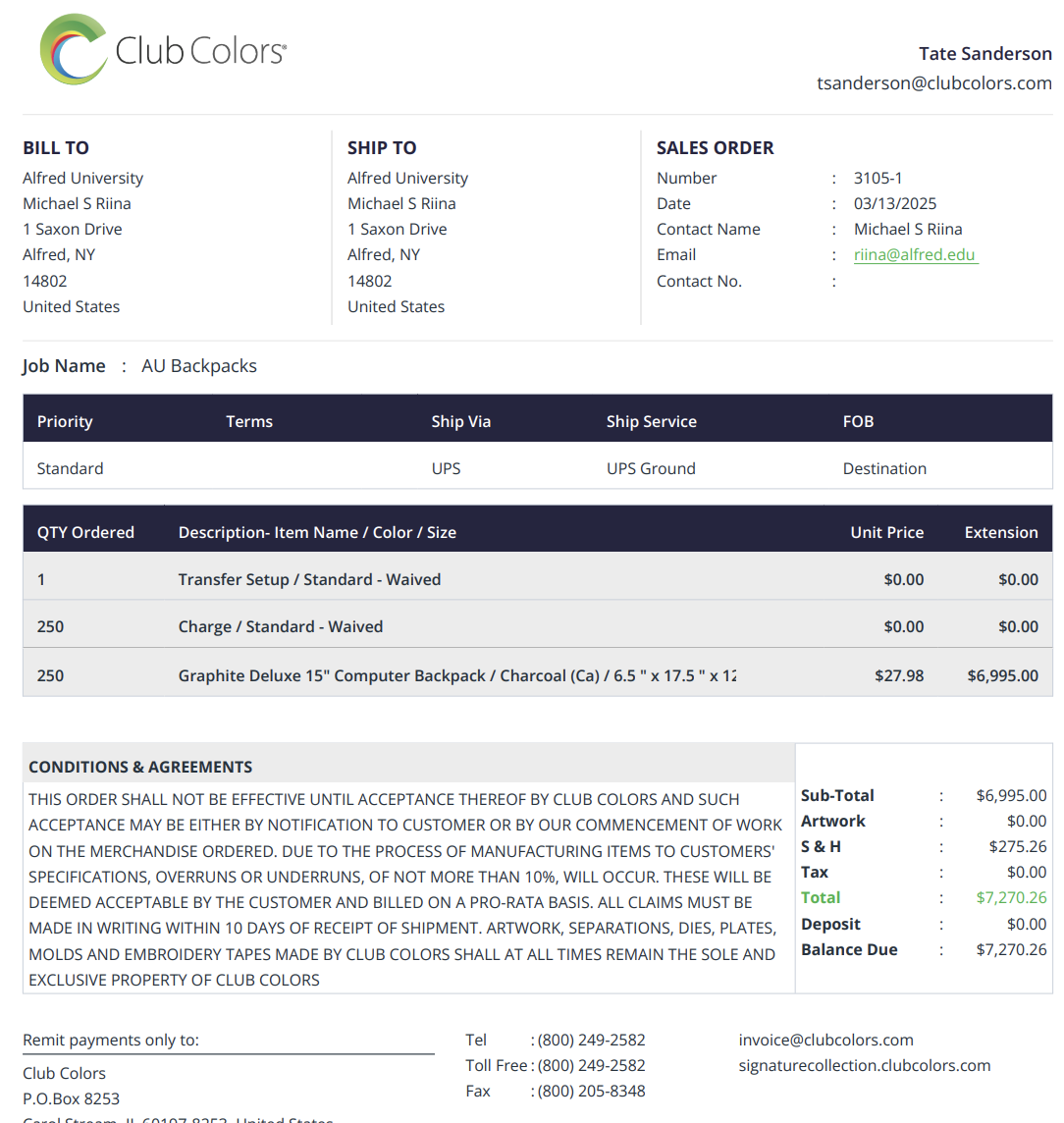Click the CONDITIONS & AGREEMENTS heading
This screenshot has height=1123, width=1064.
point(140,768)
